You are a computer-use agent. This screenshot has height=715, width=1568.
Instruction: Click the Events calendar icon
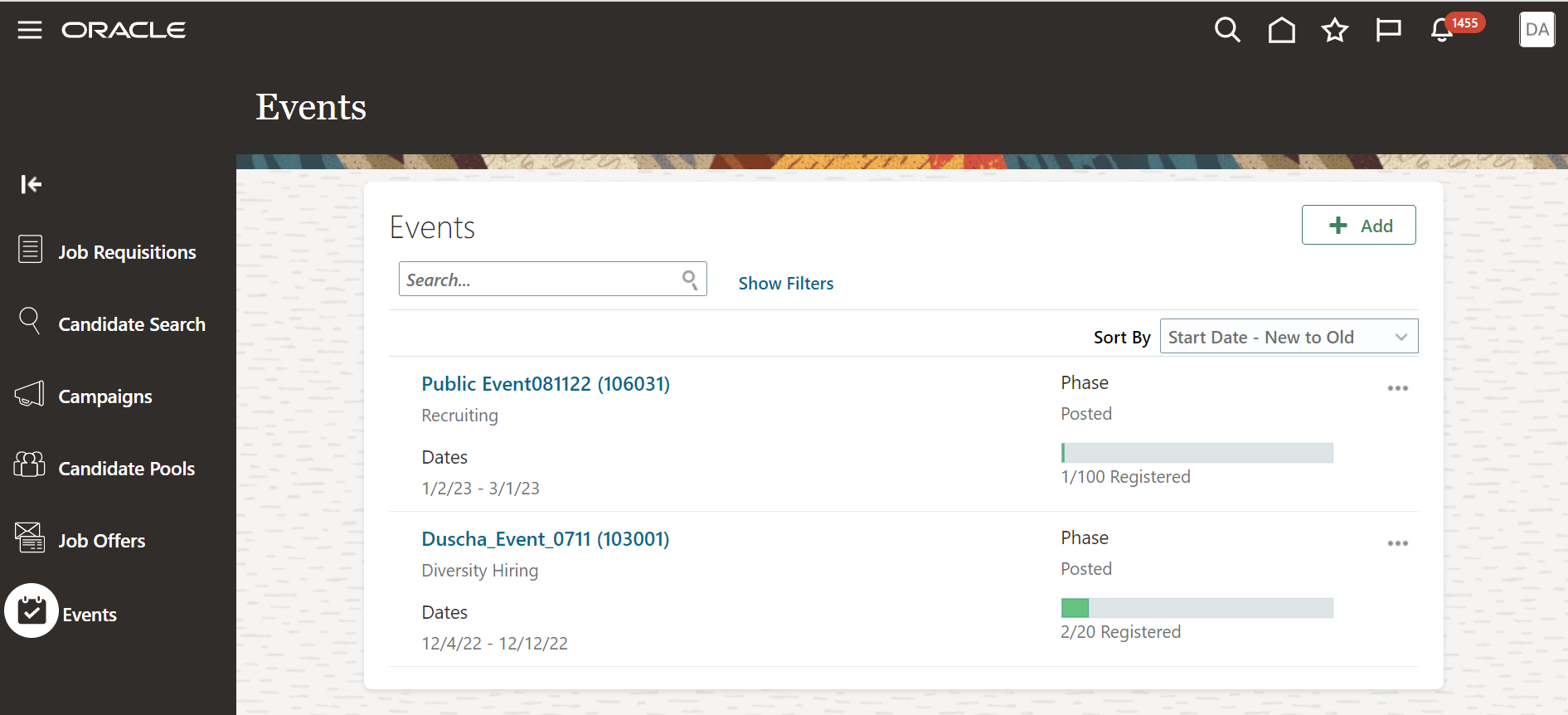[x=32, y=610]
